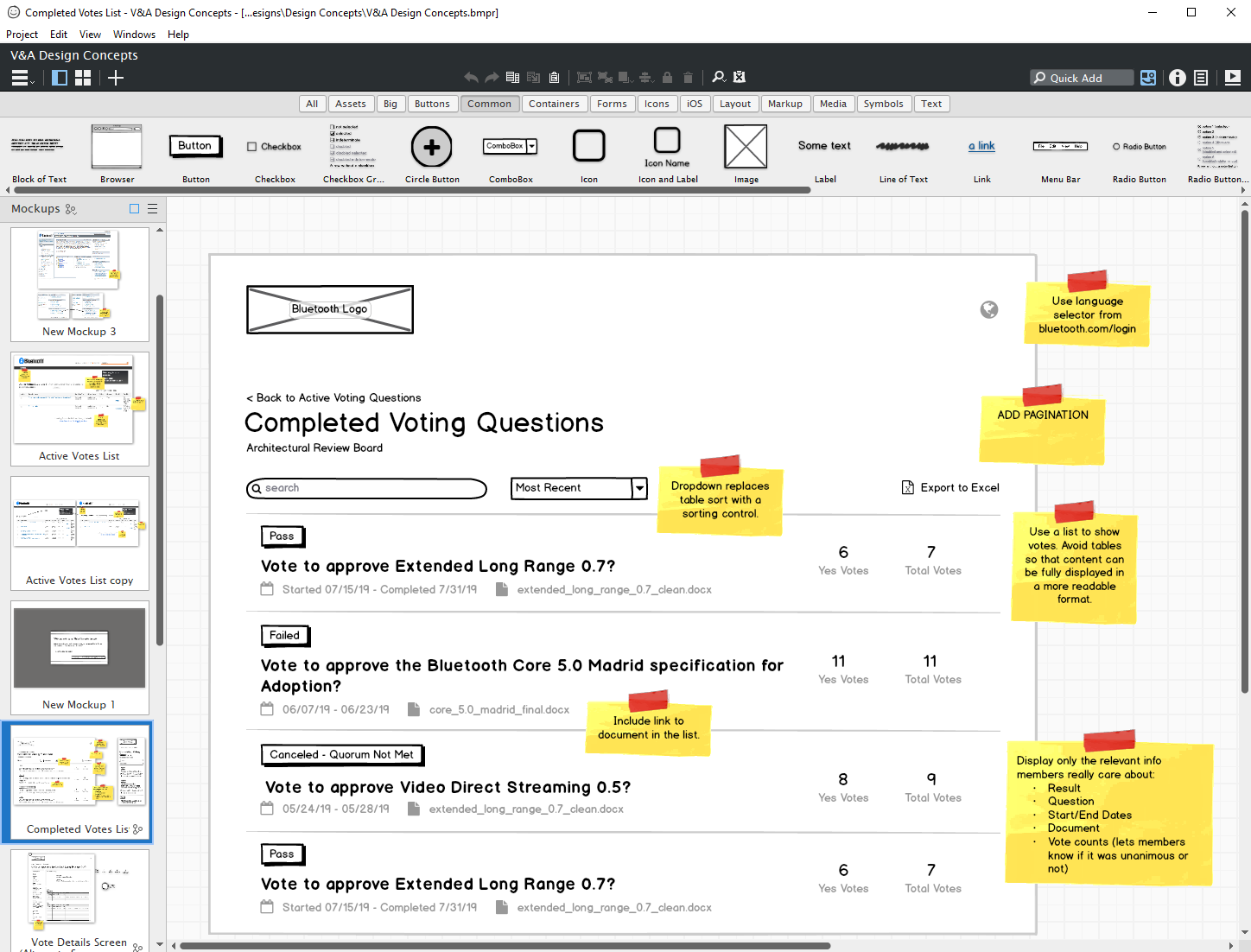Open the main hamburger menu dropdown
Viewport: 1251px width, 952px height.
pos(22,78)
